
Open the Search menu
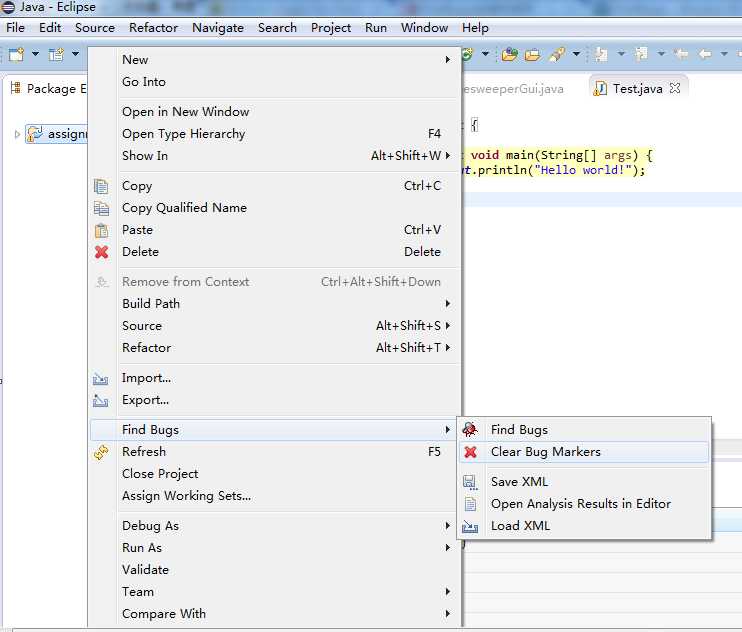[277, 28]
